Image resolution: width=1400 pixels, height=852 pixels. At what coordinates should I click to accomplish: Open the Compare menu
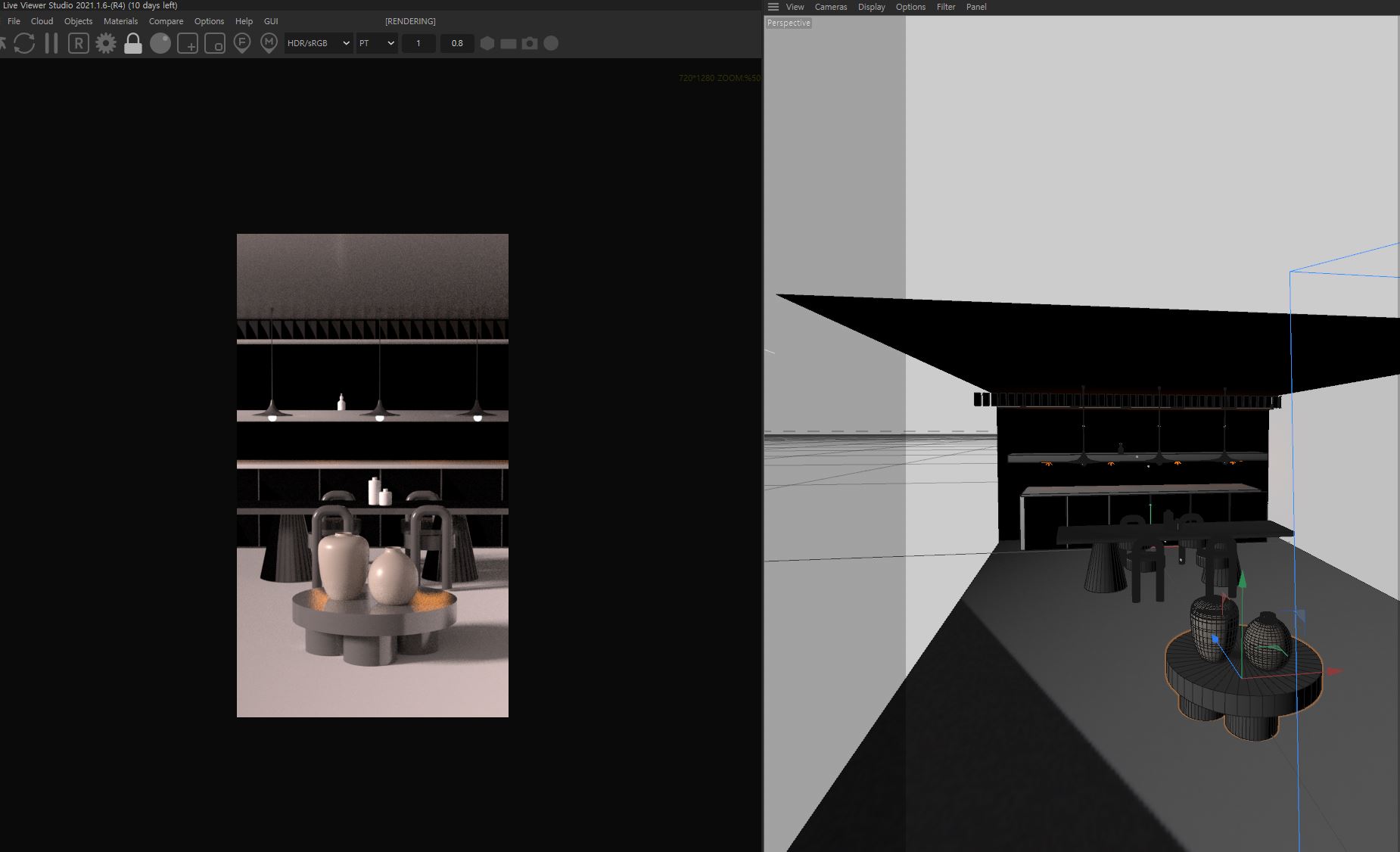pos(166,21)
